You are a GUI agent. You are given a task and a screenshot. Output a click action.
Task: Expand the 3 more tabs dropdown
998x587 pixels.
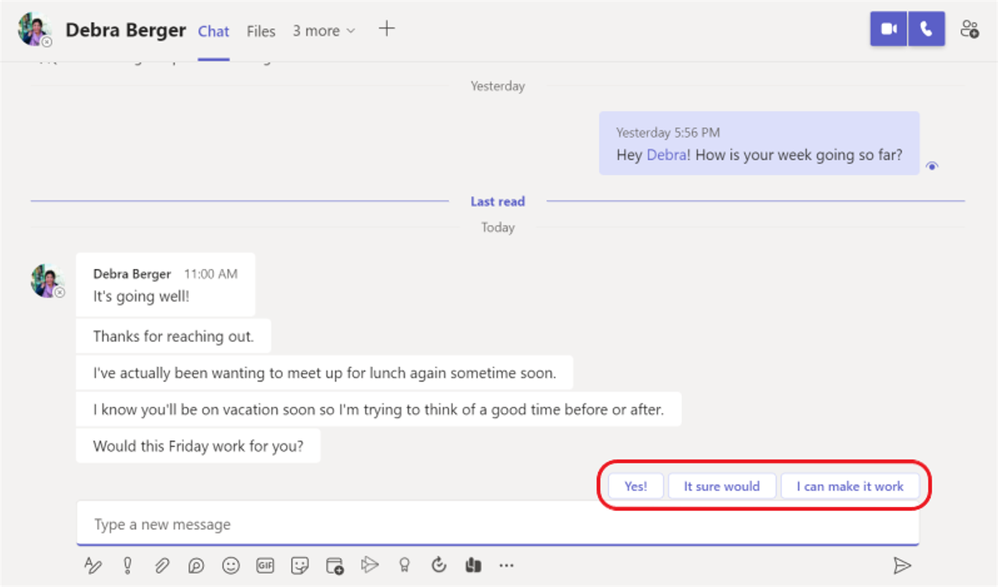coord(324,31)
